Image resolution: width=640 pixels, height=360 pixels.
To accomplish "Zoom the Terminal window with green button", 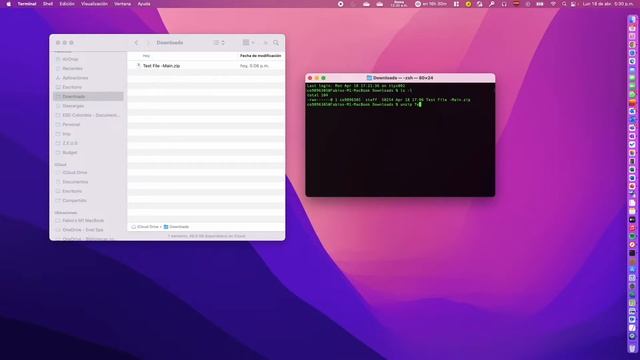I will 323,78.
